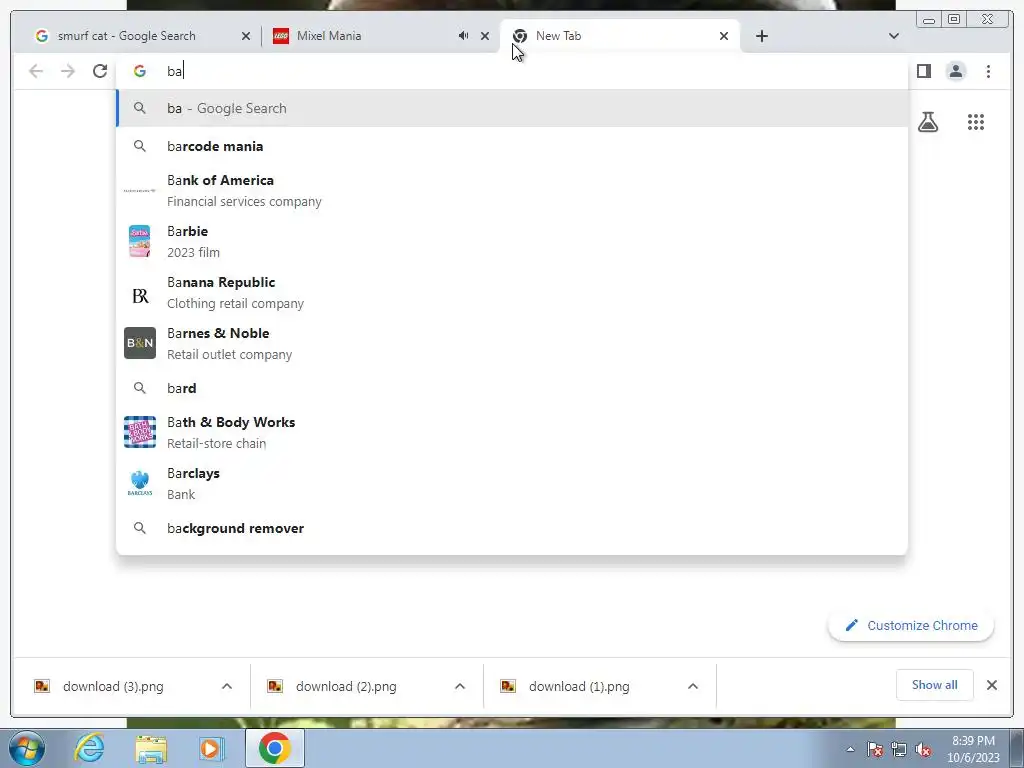Open the Chrome side panel icon
Viewport: 1024px width, 768px height.
pyautogui.click(x=923, y=71)
